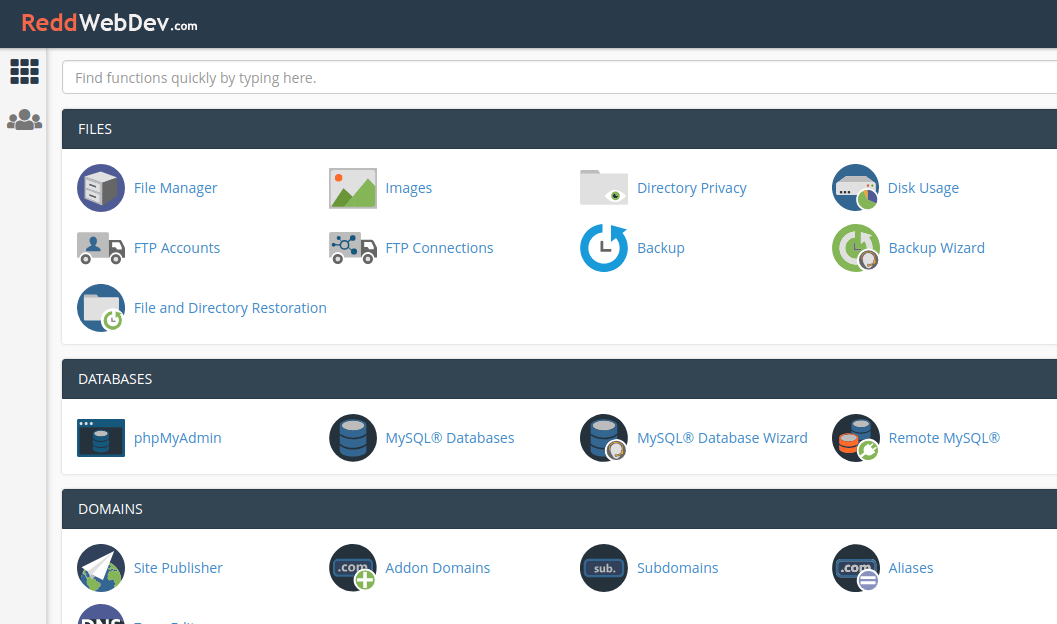Click the 'FTP Accounts' text link
The width and height of the screenshot is (1057, 624).
(177, 248)
